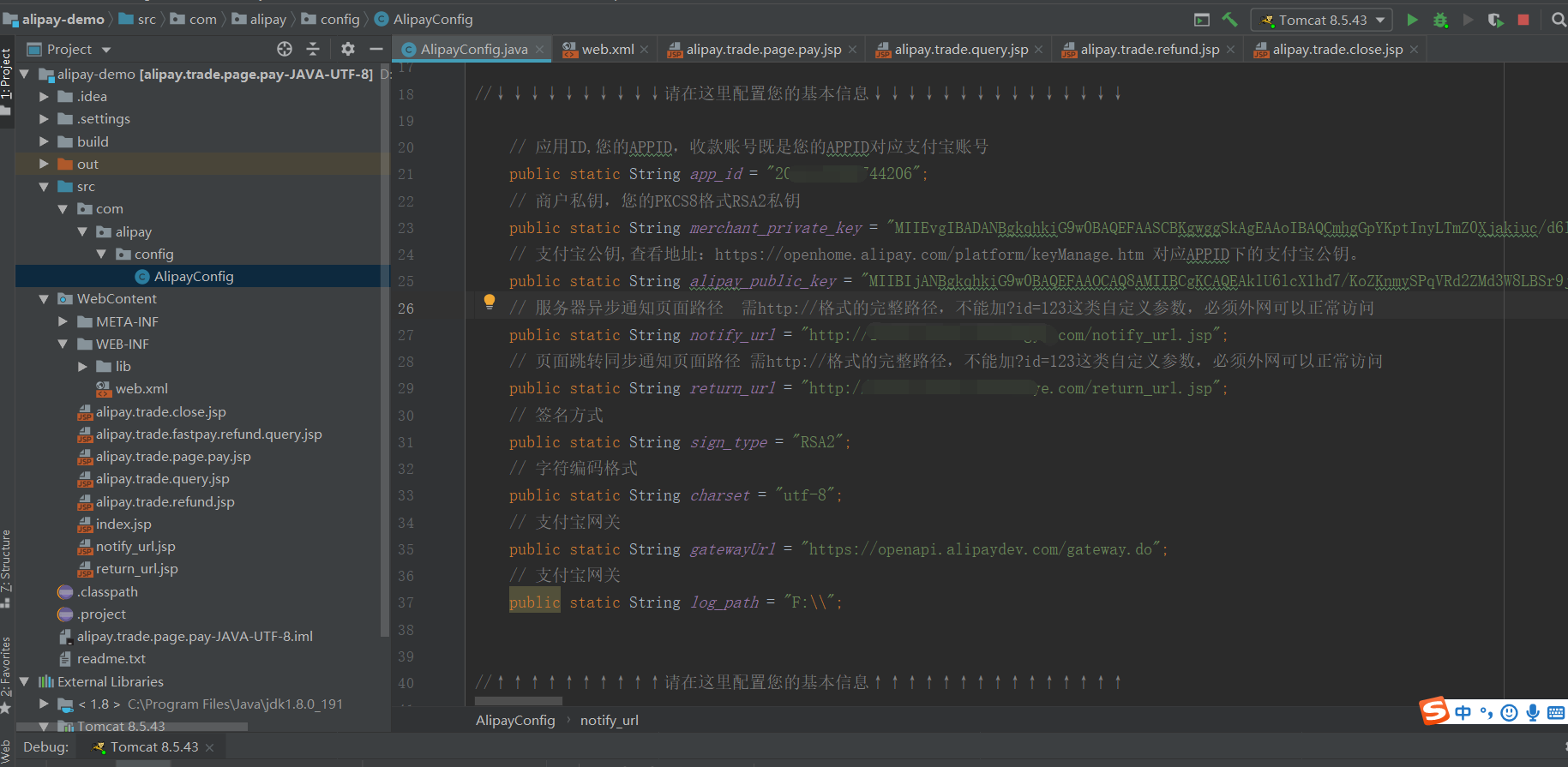Click the Project panel vertical scrollbar

pyautogui.click(x=384, y=351)
